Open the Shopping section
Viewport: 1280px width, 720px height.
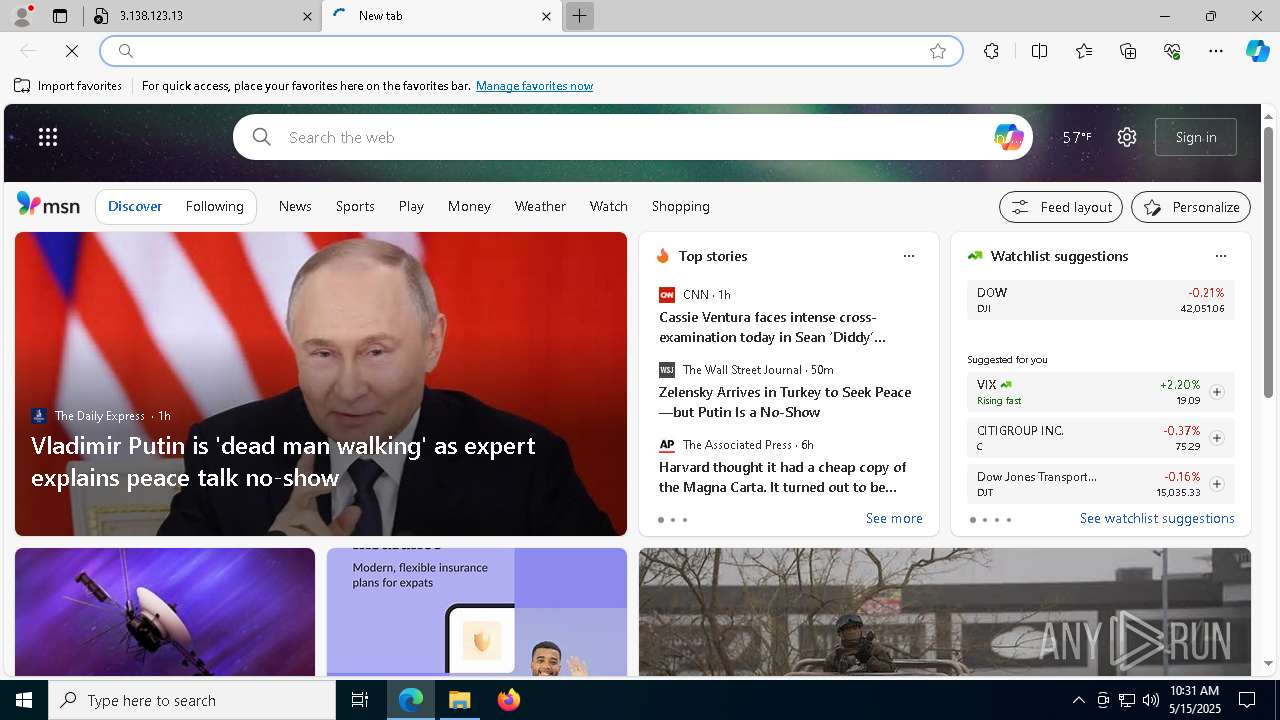point(681,206)
